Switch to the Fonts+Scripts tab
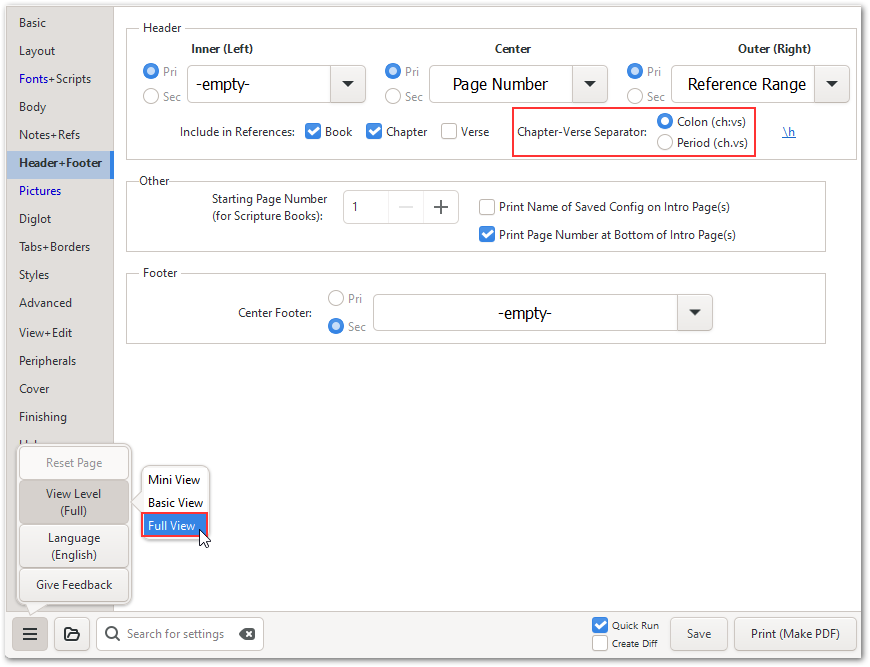870x667 pixels. pyautogui.click(x=55, y=79)
